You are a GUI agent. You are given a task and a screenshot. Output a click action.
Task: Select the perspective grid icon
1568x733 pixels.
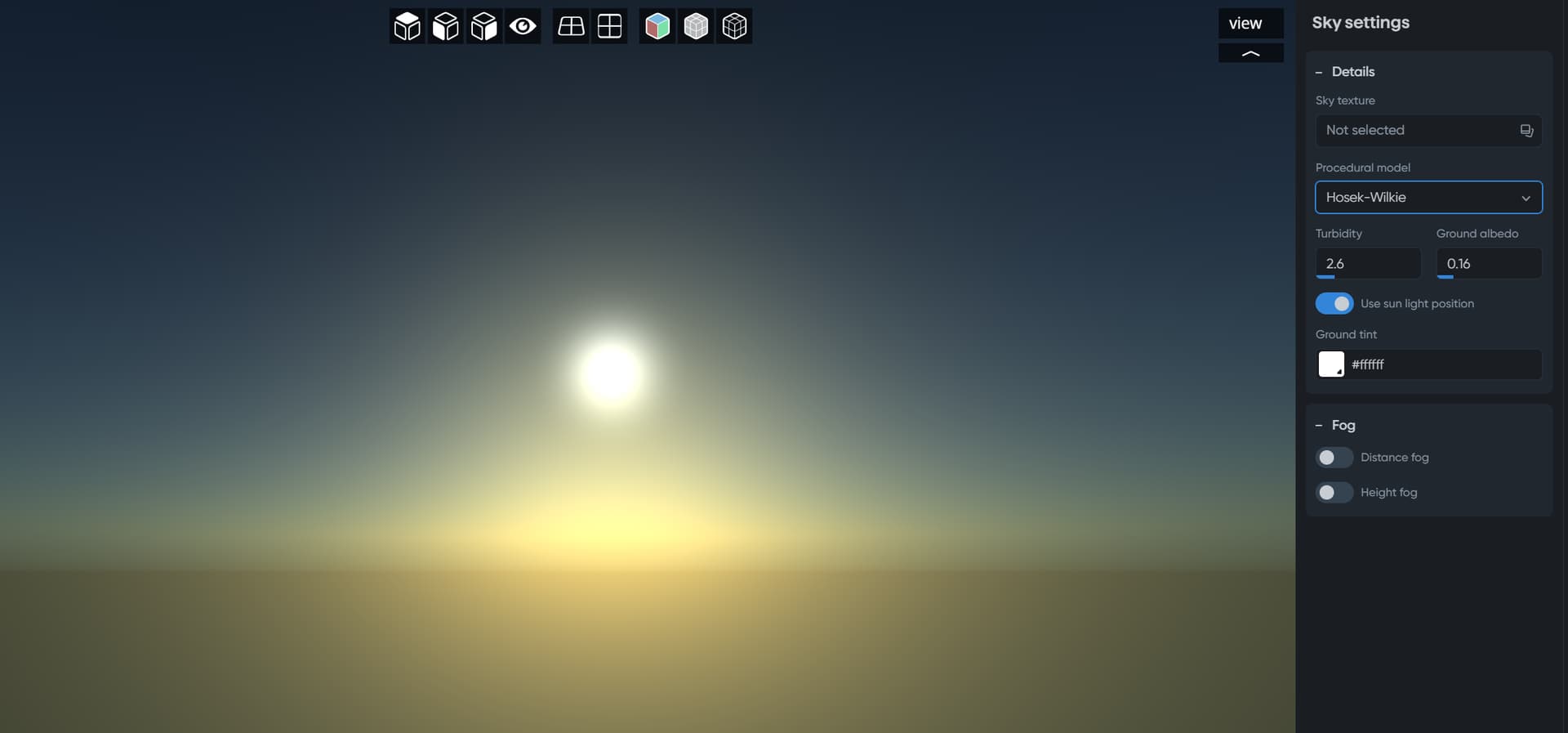pos(571,26)
